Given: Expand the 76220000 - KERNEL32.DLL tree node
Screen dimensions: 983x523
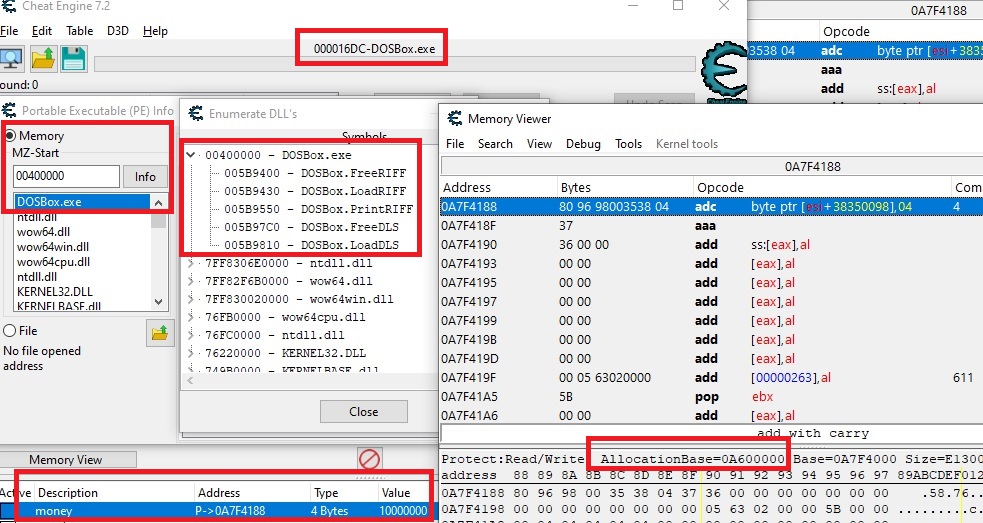Looking at the screenshot, I should (192, 353).
